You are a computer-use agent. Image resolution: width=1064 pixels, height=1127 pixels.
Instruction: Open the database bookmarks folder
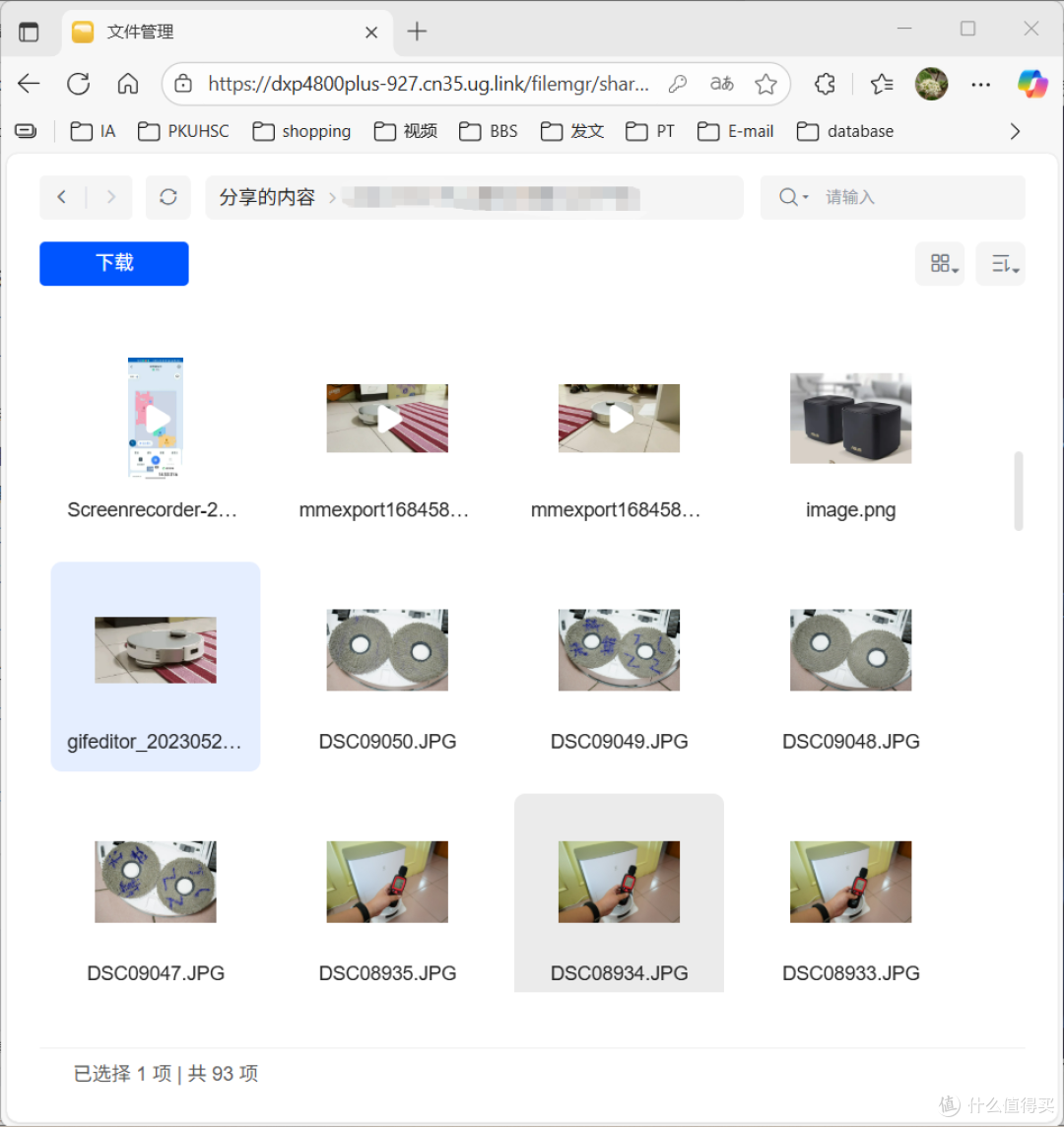[x=845, y=132]
